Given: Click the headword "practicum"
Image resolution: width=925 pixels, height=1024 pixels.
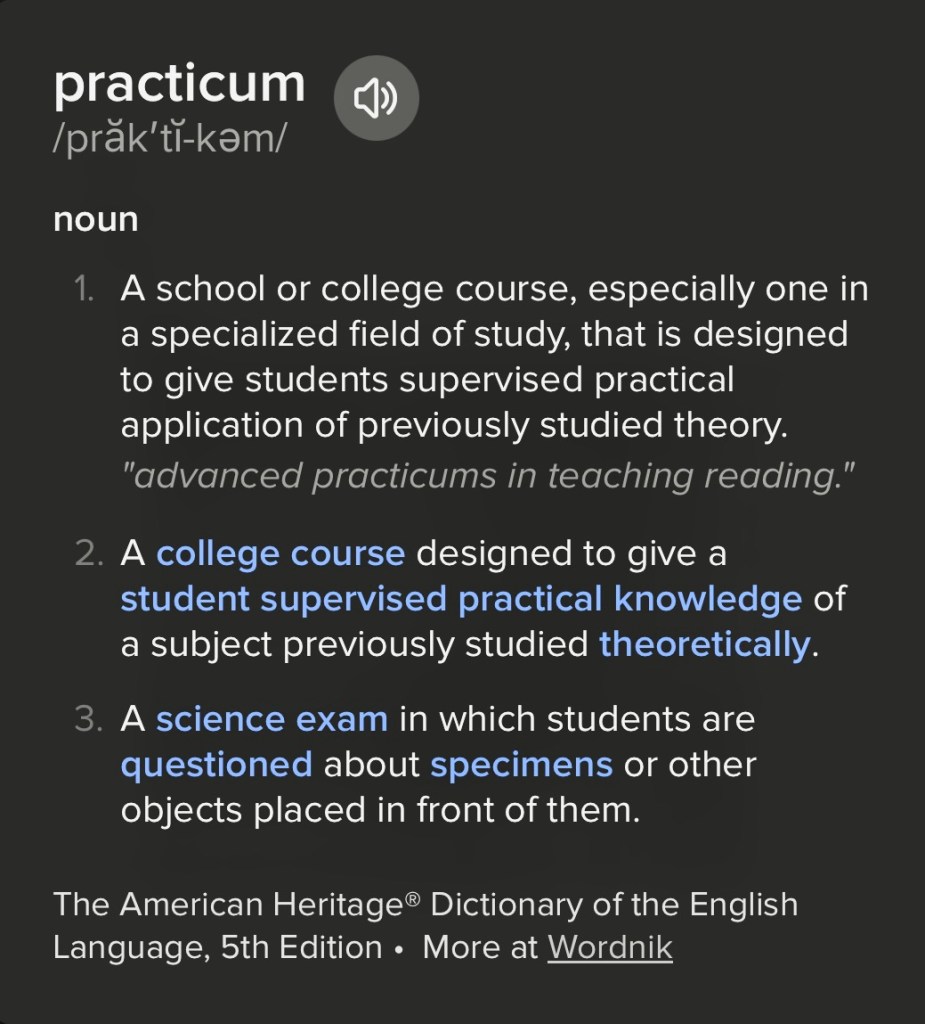Looking at the screenshot, I should click(179, 85).
